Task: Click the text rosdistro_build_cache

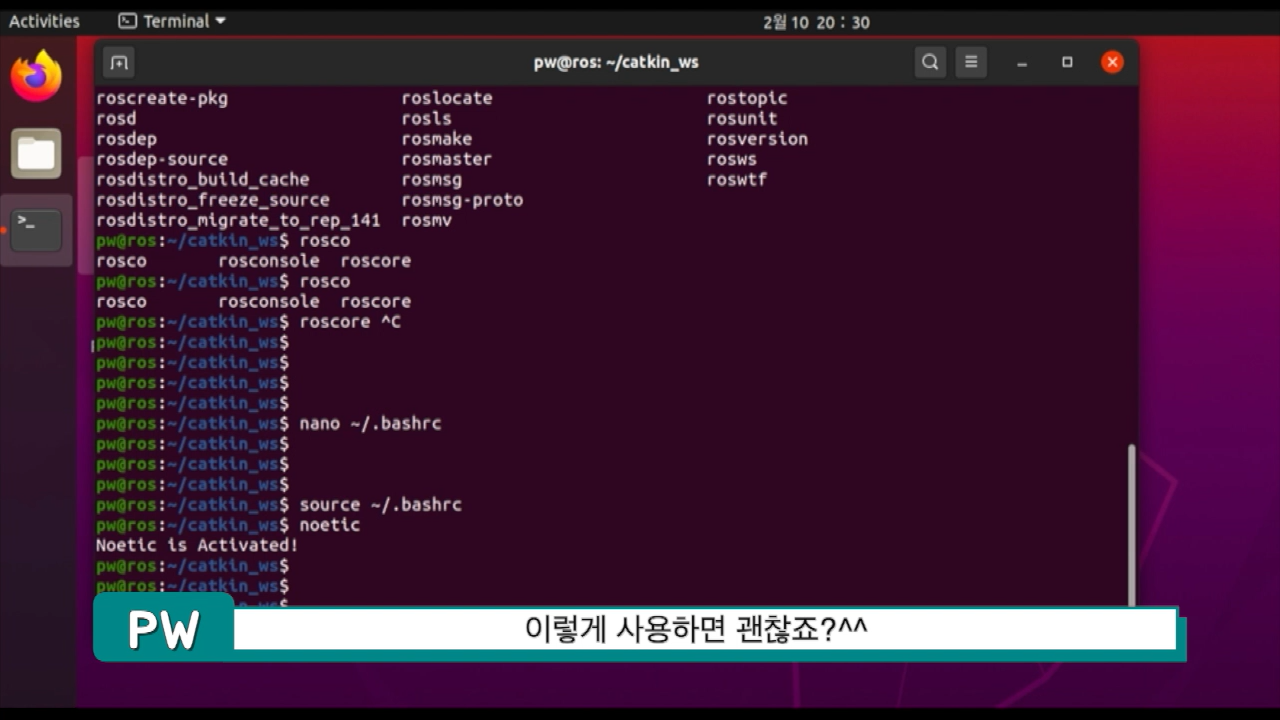Action: coord(203,179)
